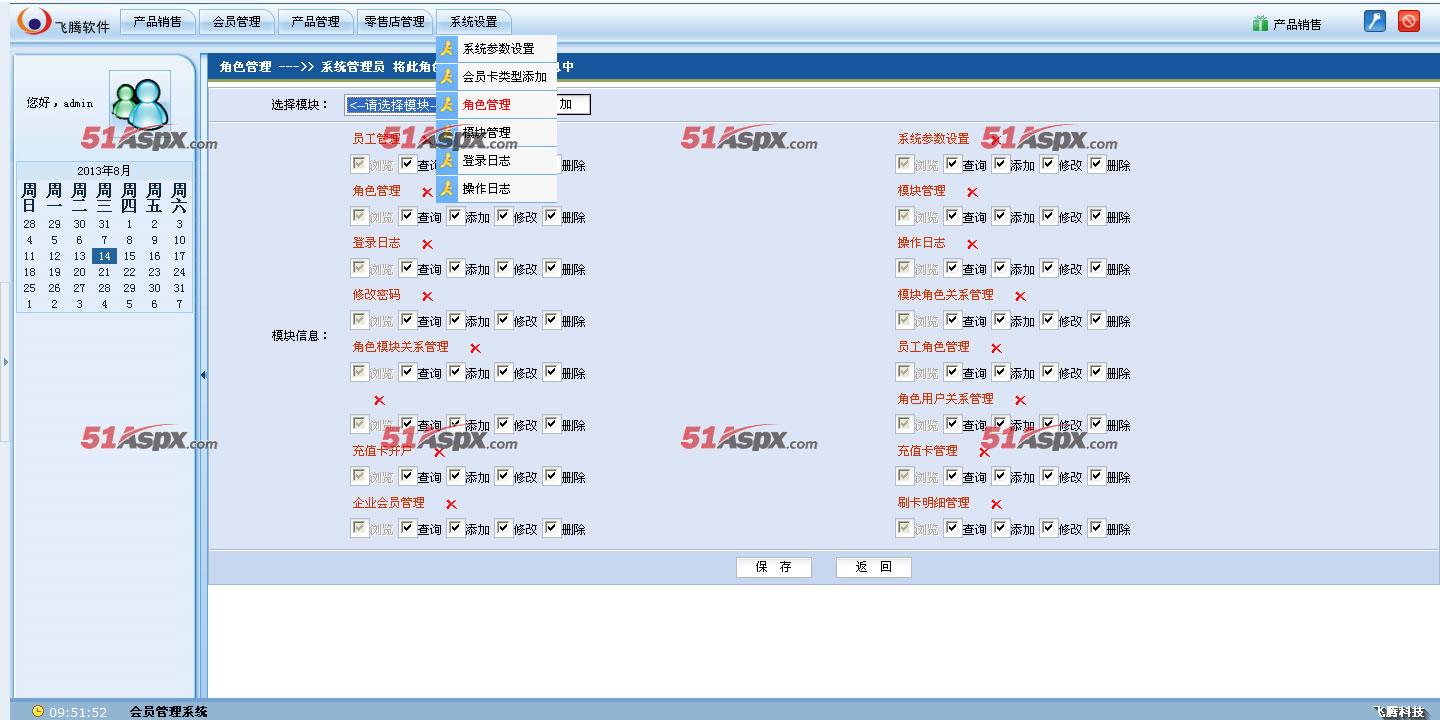Collapse the left sidebar with the arrow handle
Image resolution: width=1440 pixels, height=720 pixels.
pos(203,375)
